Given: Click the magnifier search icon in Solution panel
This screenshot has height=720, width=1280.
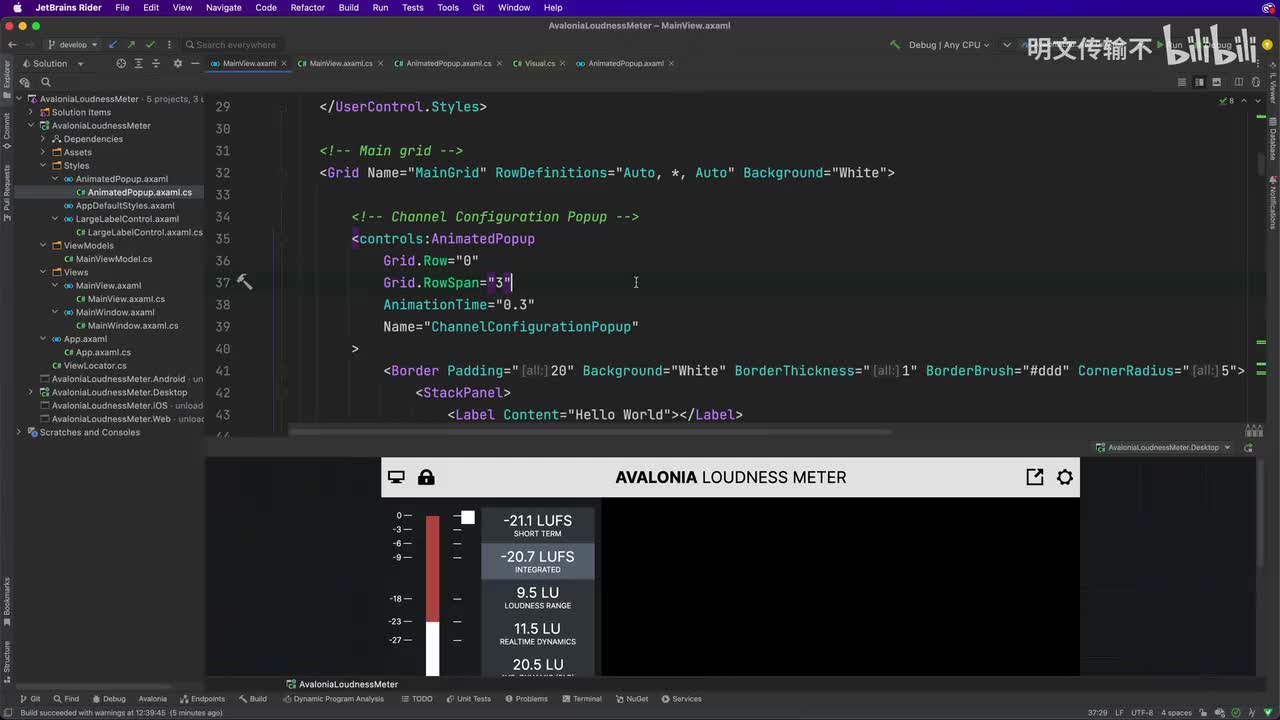Looking at the screenshot, I should tap(46, 83).
